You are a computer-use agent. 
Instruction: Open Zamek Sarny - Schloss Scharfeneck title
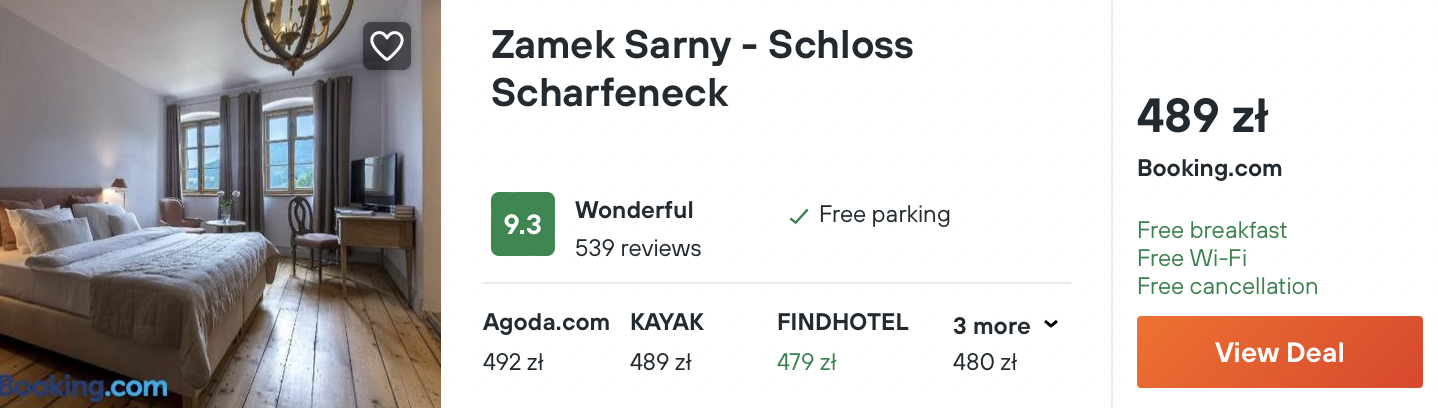(x=702, y=68)
